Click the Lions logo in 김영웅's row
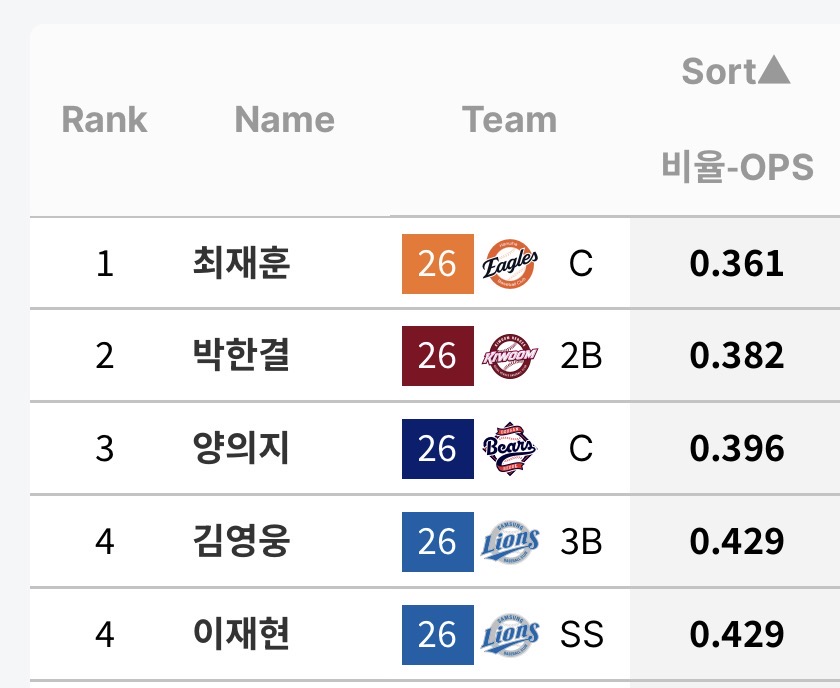 click(510, 542)
